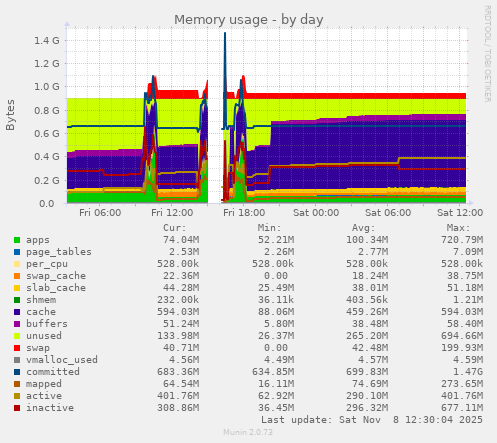Image resolution: width=497 pixels, height=443 pixels.
Task: Click the yellow slab_cache legend swatch
Action: pos(17,288)
